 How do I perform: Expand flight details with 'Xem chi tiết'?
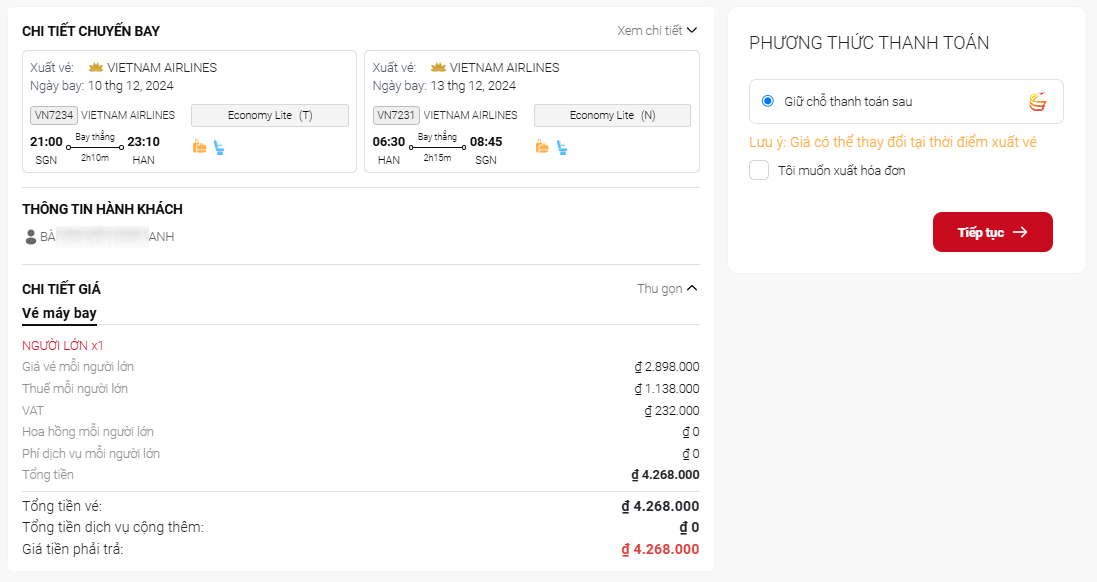[x=657, y=31]
